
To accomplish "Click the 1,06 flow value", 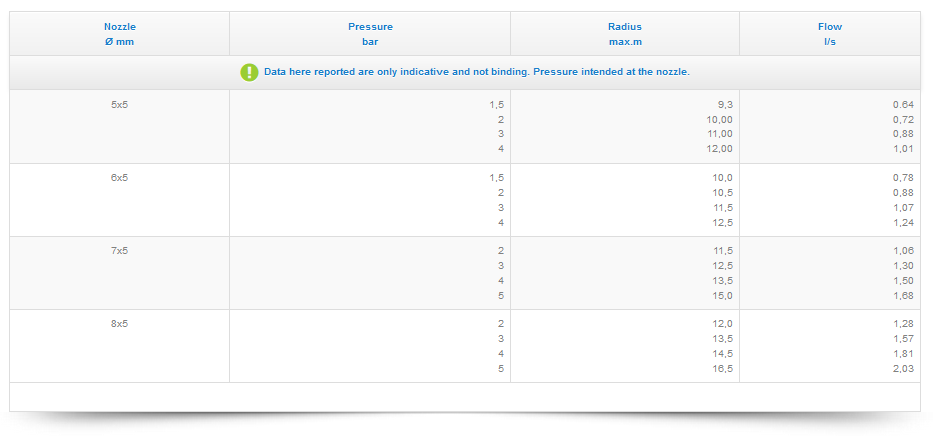I will pyautogui.click(x=903, y=251).
